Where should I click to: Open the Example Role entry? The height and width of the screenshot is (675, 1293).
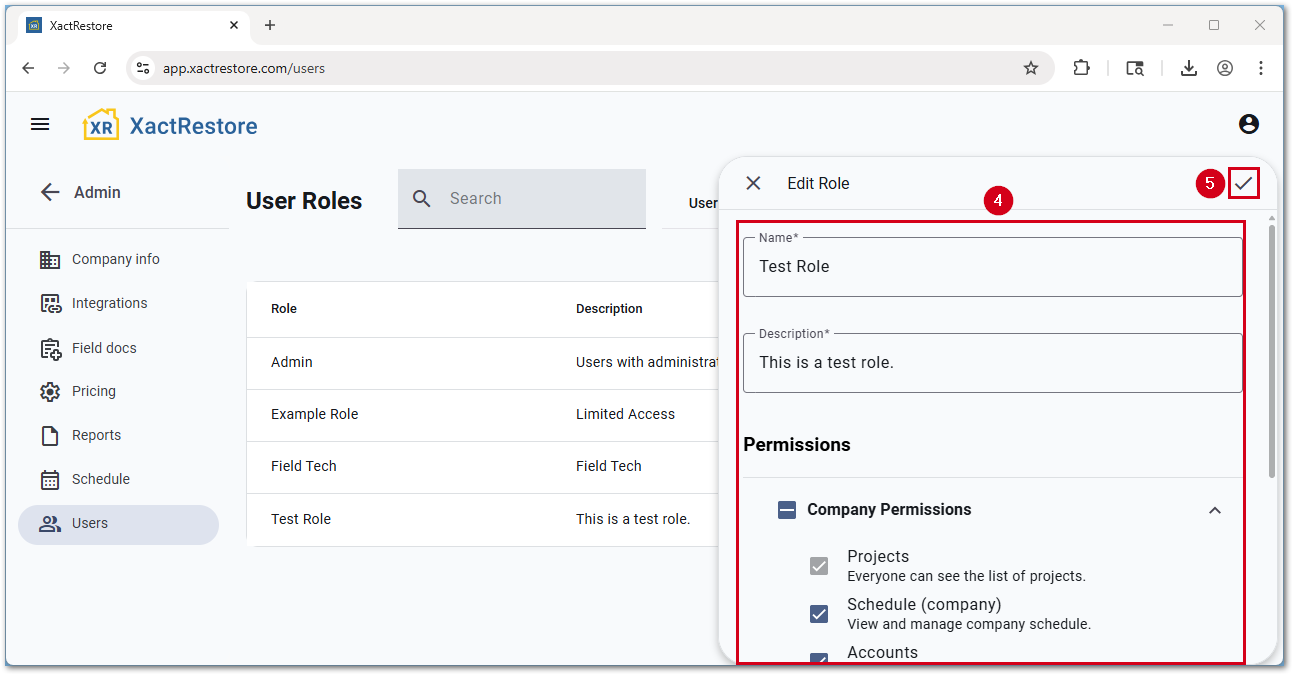pos(314,414)
